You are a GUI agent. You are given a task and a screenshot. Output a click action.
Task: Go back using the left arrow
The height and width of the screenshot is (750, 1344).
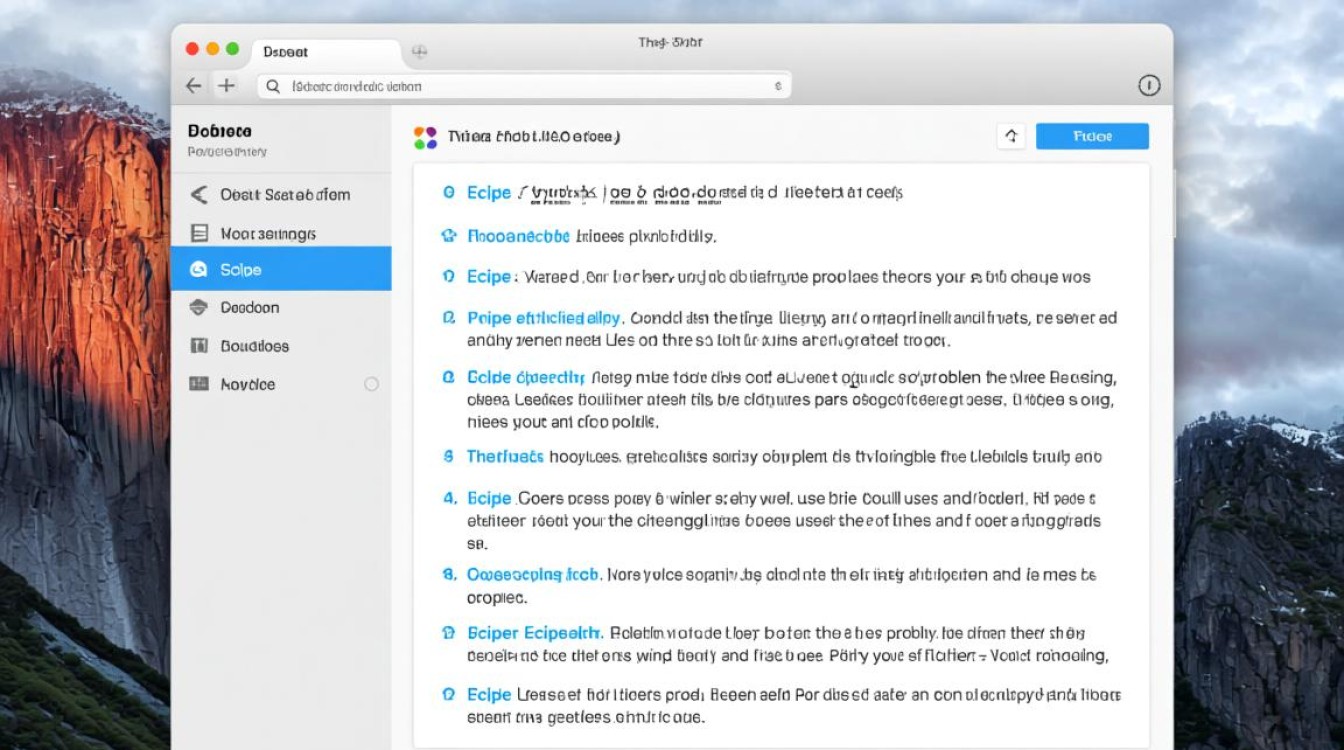194,86
